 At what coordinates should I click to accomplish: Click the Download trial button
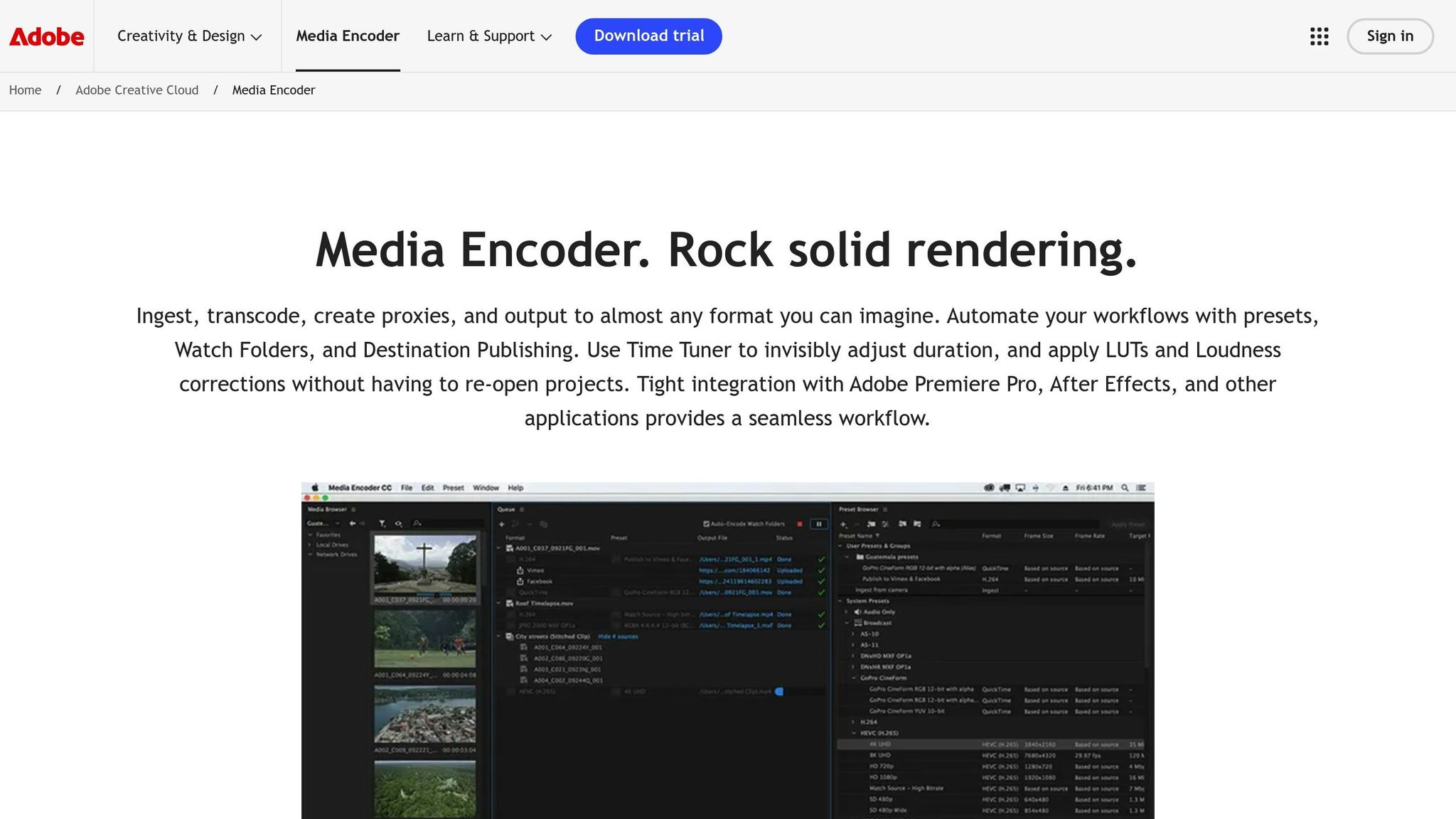(x=648, y=36)
